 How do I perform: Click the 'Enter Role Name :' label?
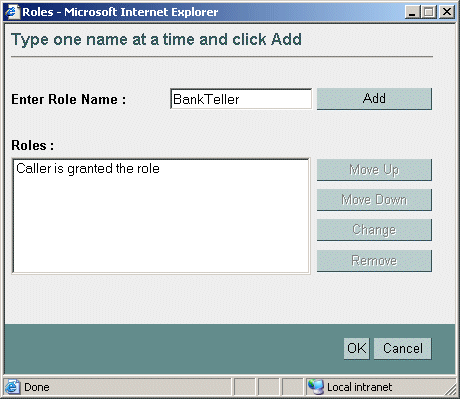pos(69,99)
